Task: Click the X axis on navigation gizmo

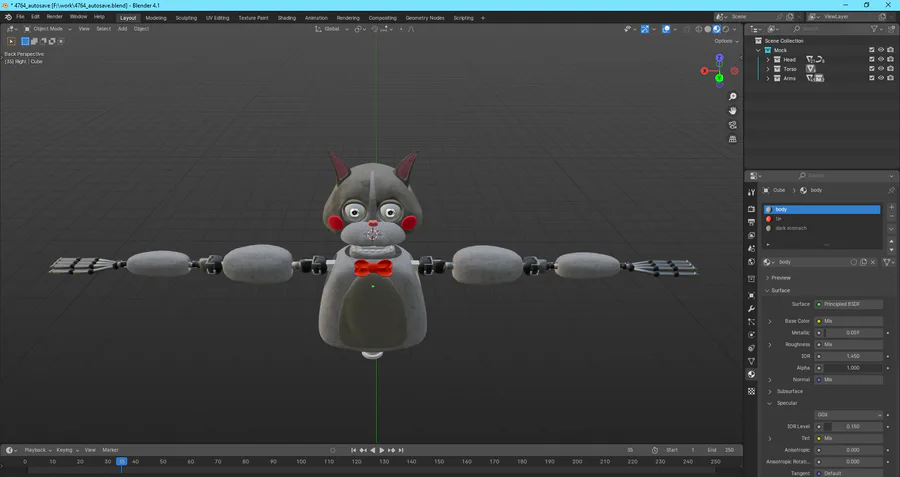Action: pyautogui.click(x=705, y=71)
